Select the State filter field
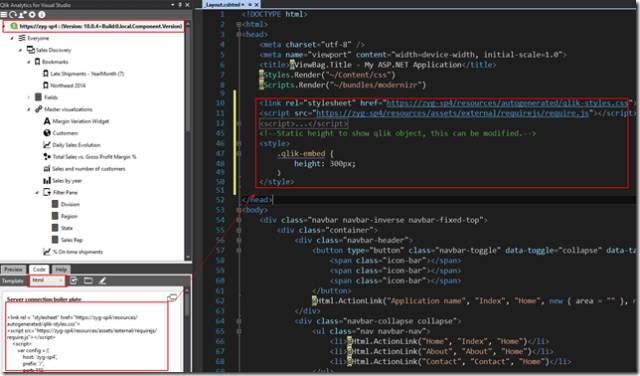 tap(67, 228)
